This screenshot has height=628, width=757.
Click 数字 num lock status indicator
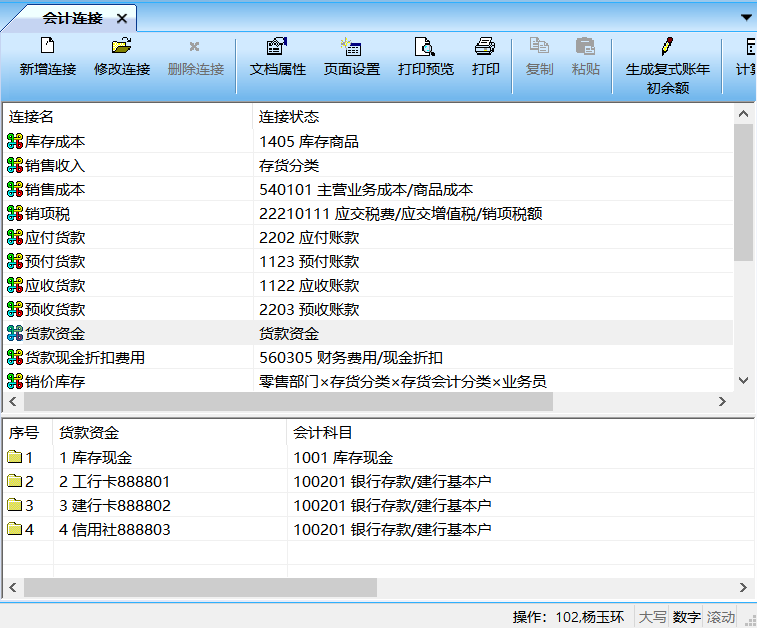tap(687, 617)
